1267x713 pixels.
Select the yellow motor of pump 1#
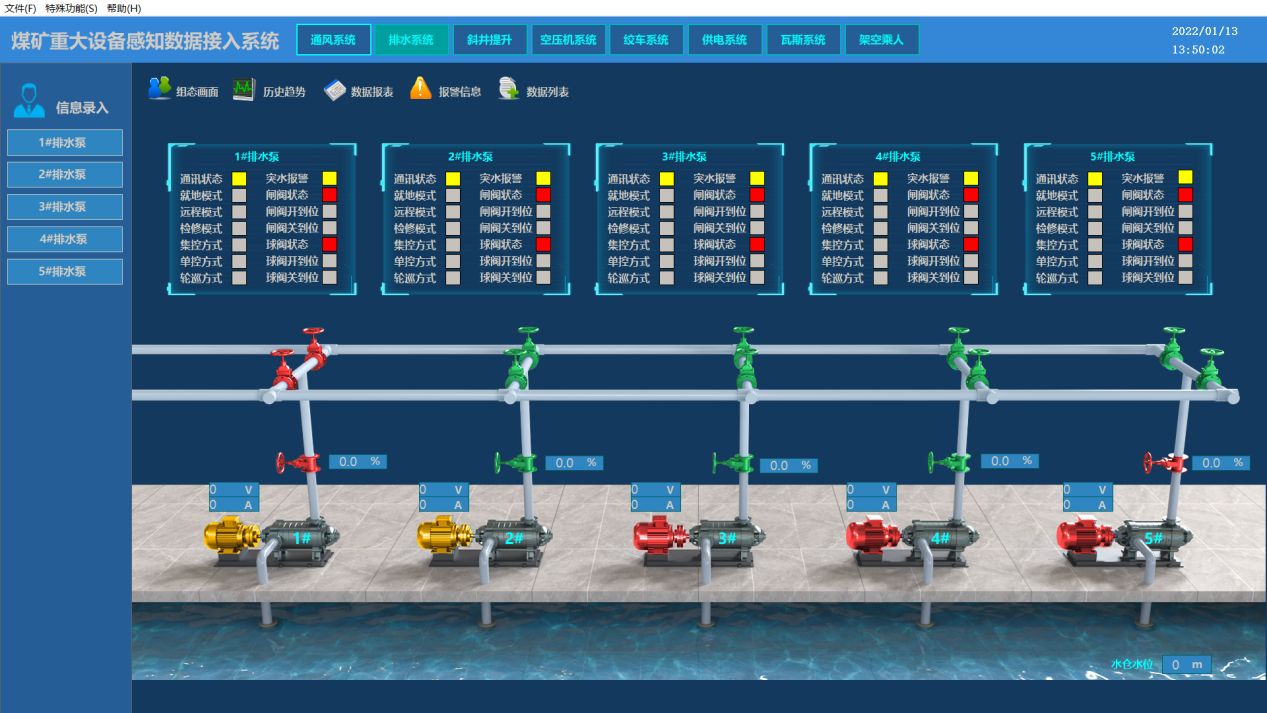(231, 535)
